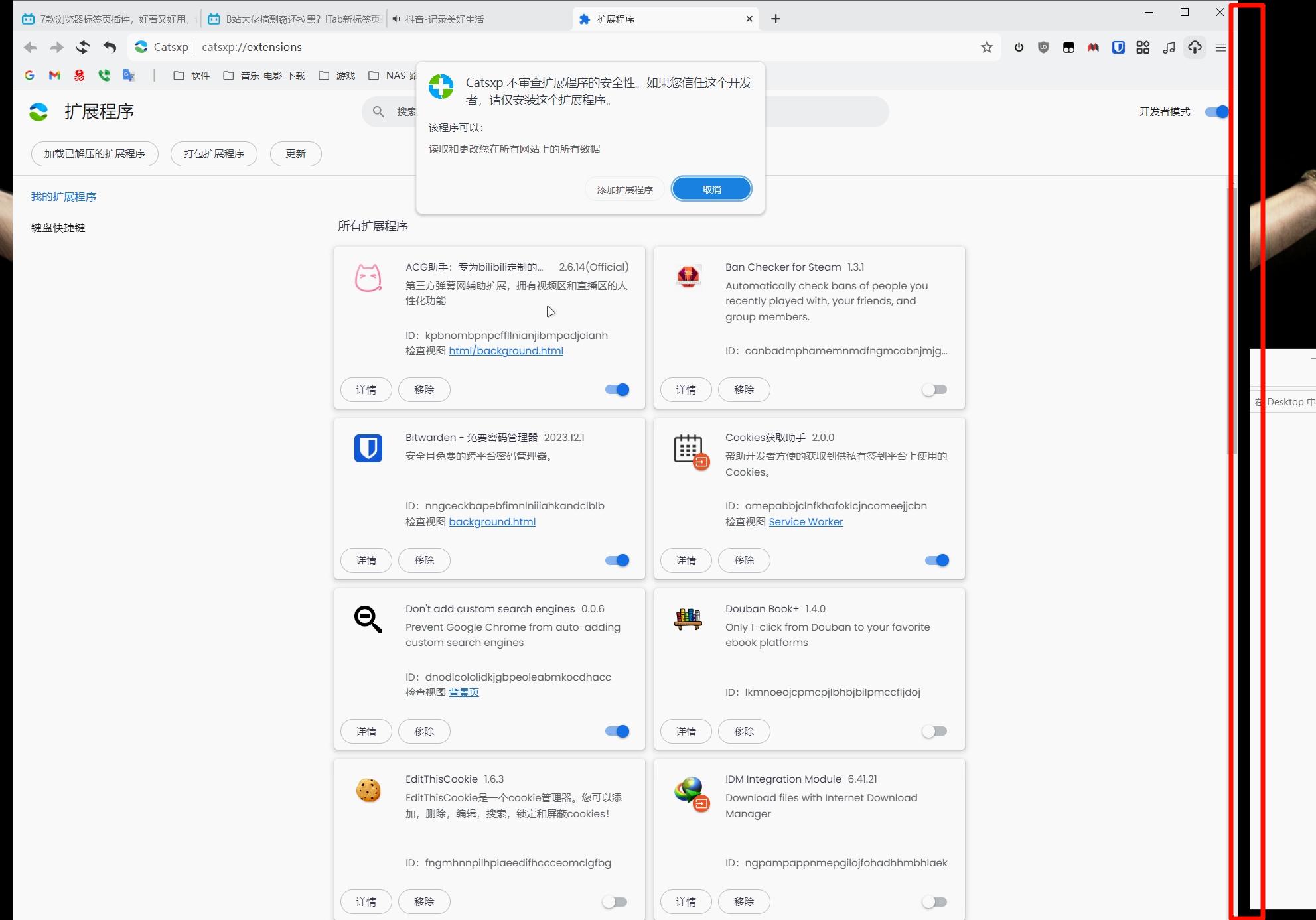Open the red NetEase bookmark icon

tap(80, 76)
